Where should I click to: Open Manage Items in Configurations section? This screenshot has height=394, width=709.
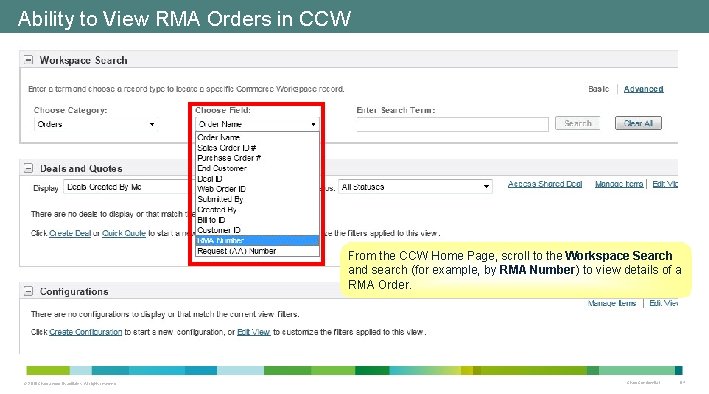[x=612, y=303]
